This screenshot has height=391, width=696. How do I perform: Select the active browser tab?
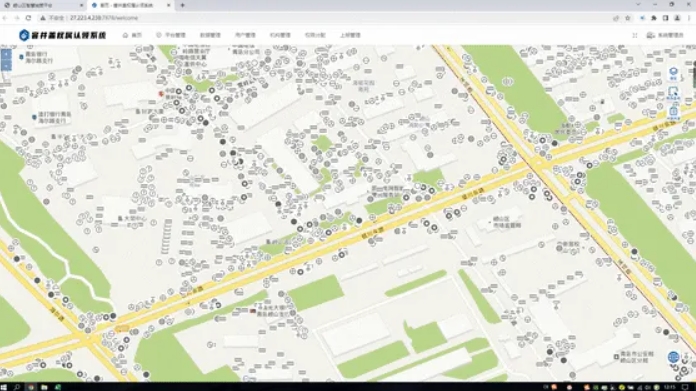pyautogui.click(x=130, y=5)
